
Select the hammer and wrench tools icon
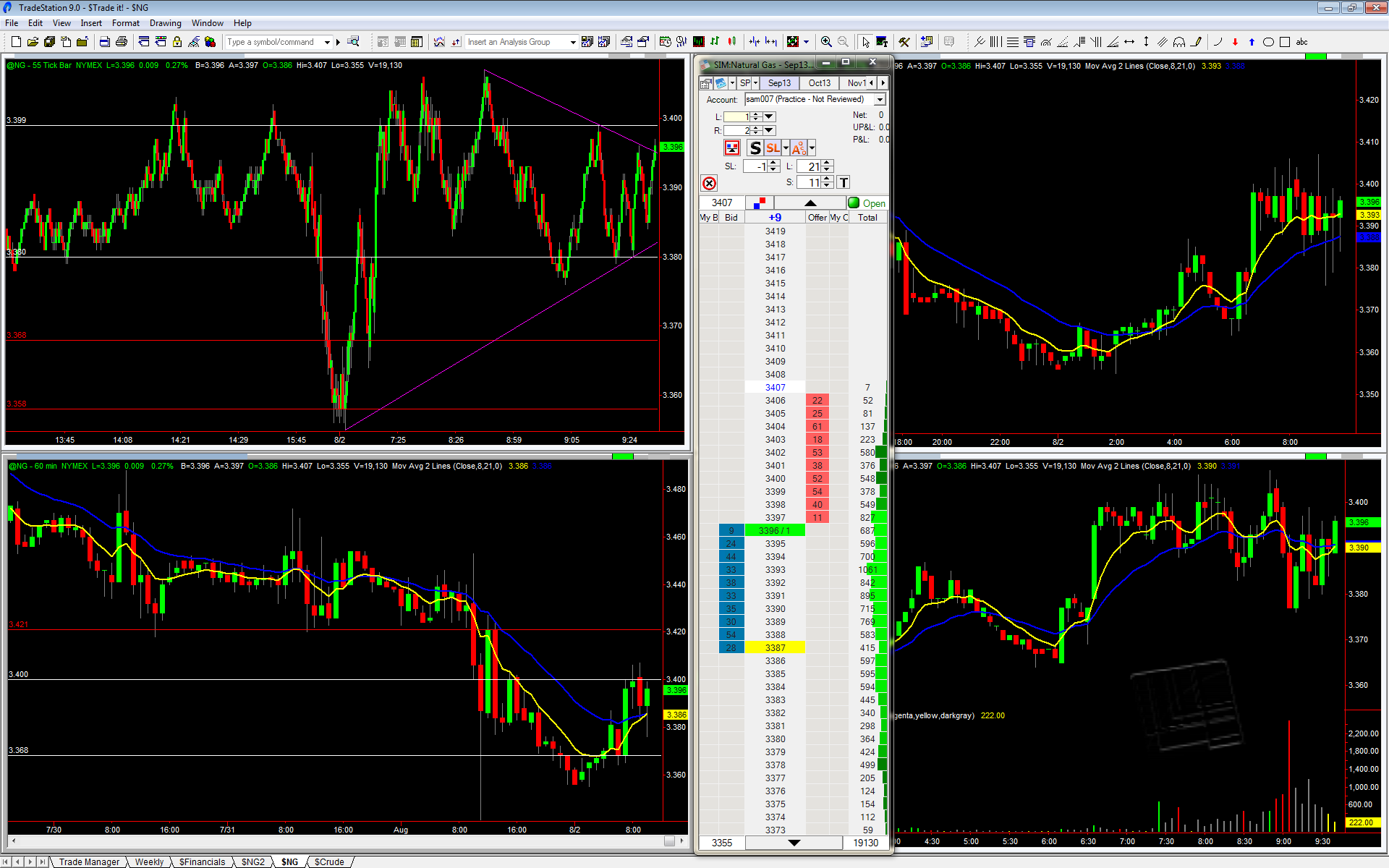pos(904,42)
